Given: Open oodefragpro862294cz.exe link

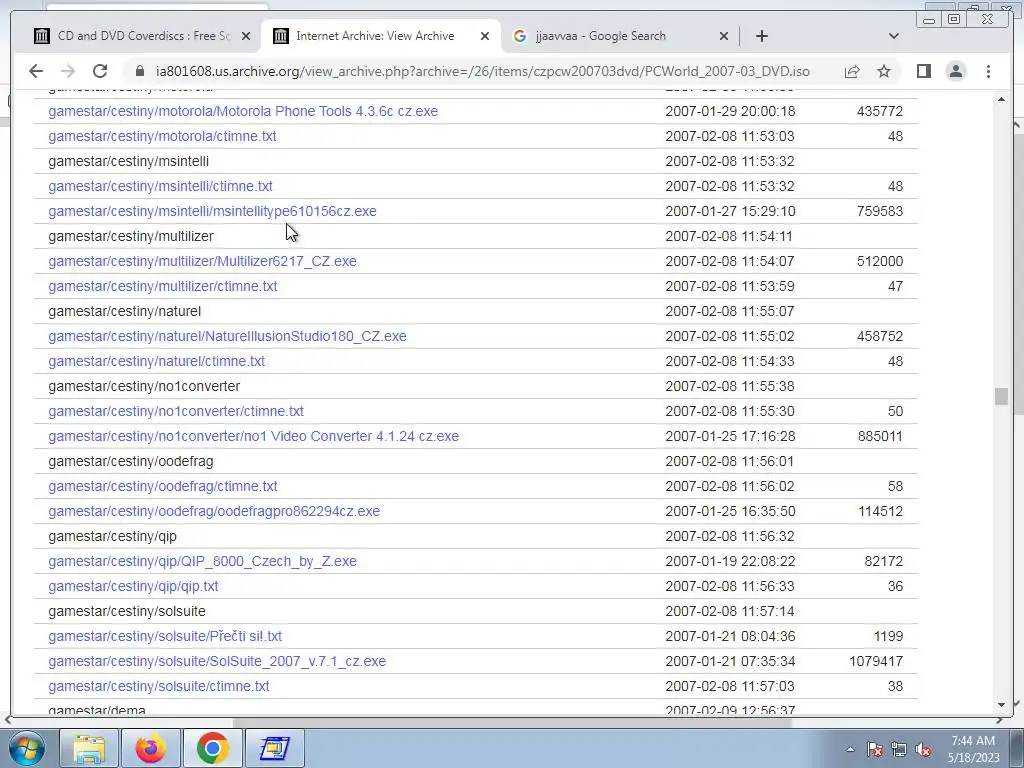Looking at the screenshot, I should pyautogui.click(x=214, y=511).
